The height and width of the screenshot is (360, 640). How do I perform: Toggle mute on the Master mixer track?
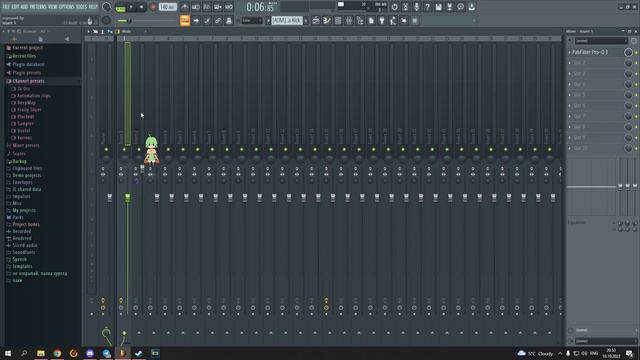click(106, 149)
